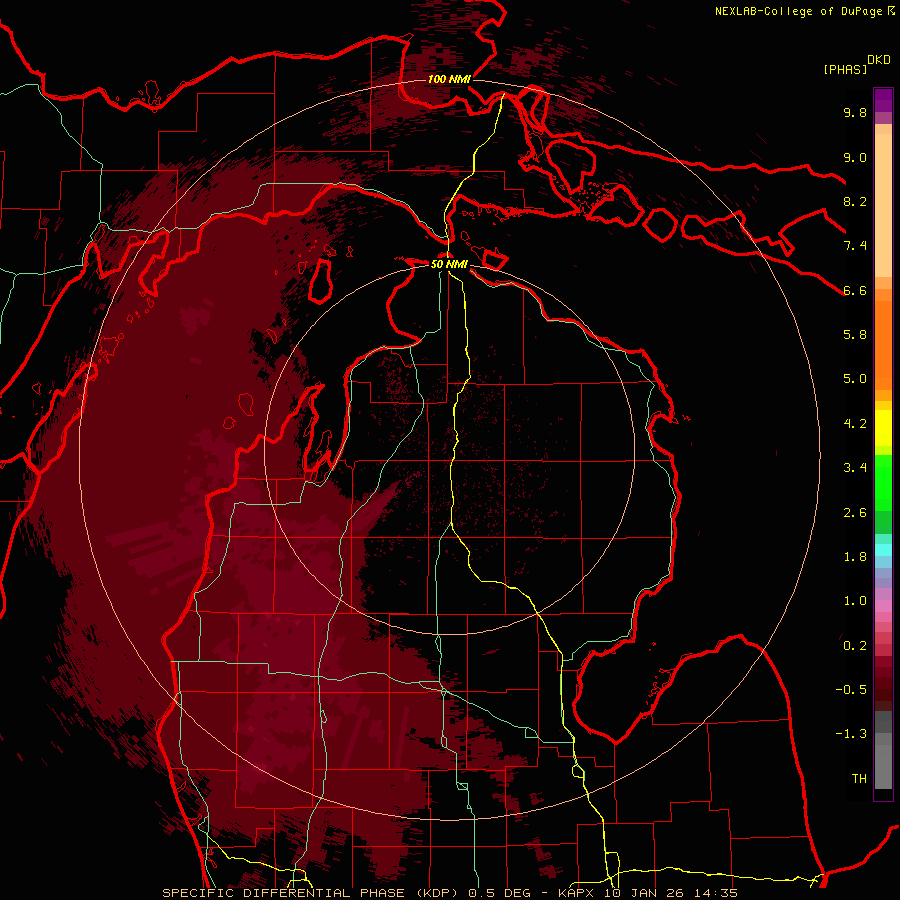Click the 9.8 legend value
This screenshot has height=900, width=900.
[855, 112]
